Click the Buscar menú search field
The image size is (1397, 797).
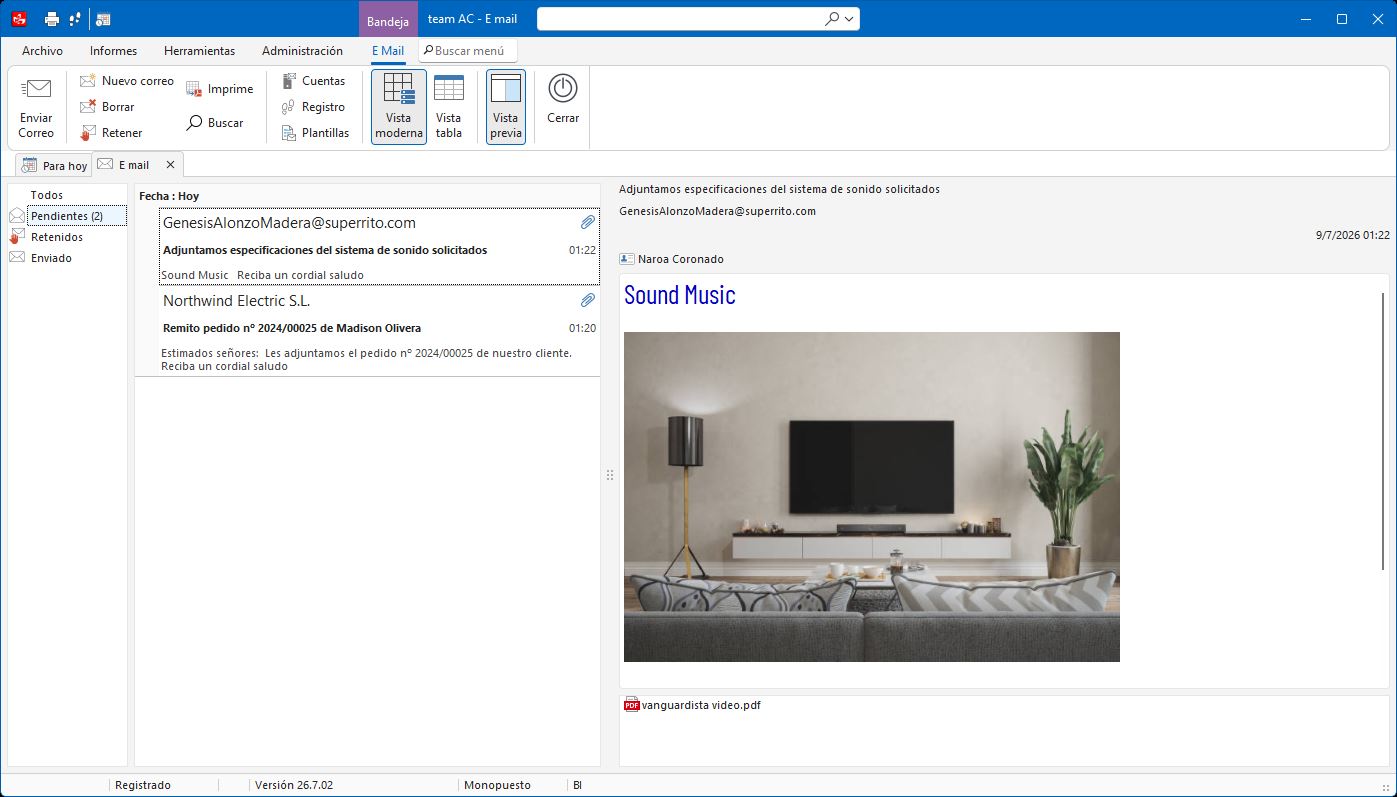click(468, 51)
